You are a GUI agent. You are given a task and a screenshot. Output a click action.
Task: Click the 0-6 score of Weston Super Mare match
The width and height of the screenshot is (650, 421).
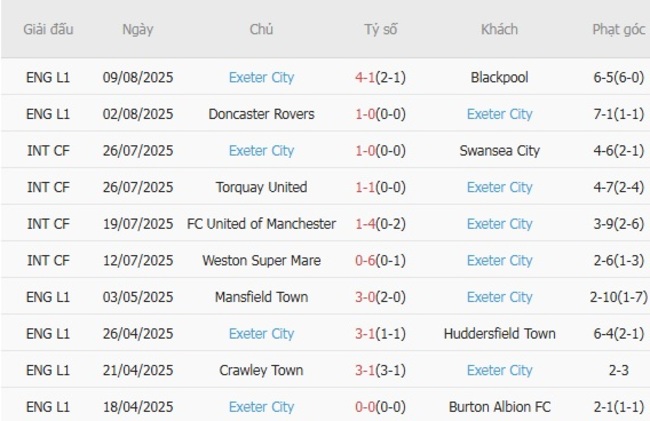(x=367, y=260)
